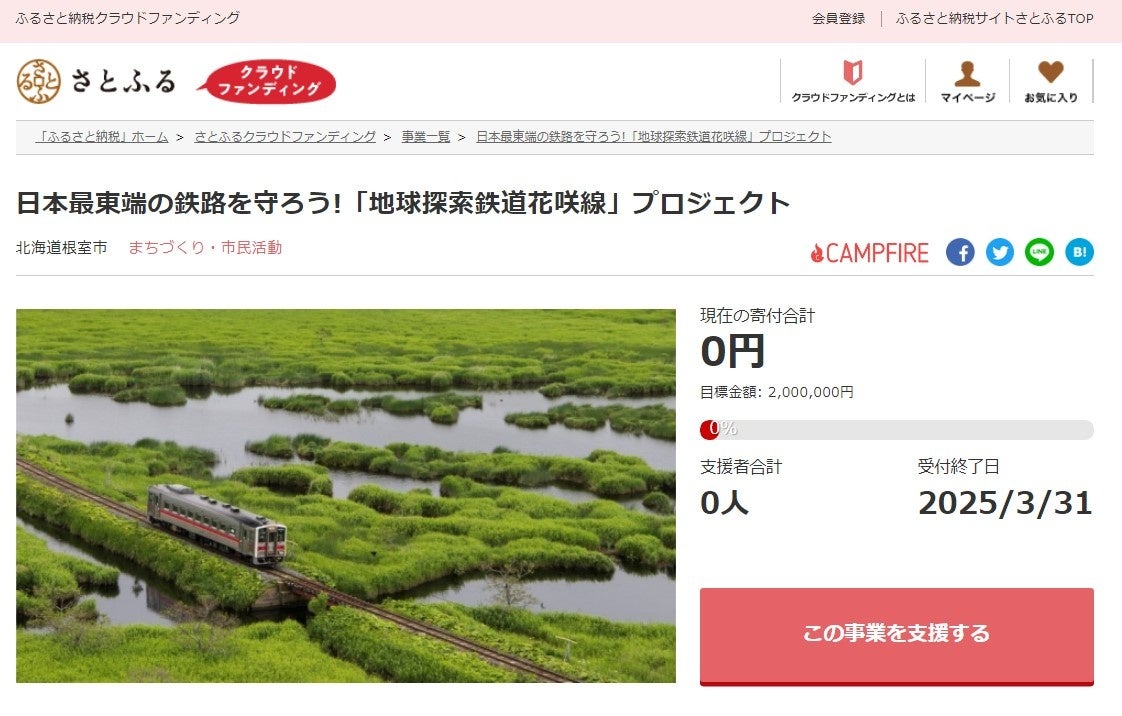Open the train marsh project photo
This screenshot has height=716, width=1122.
tap(346, 496)
